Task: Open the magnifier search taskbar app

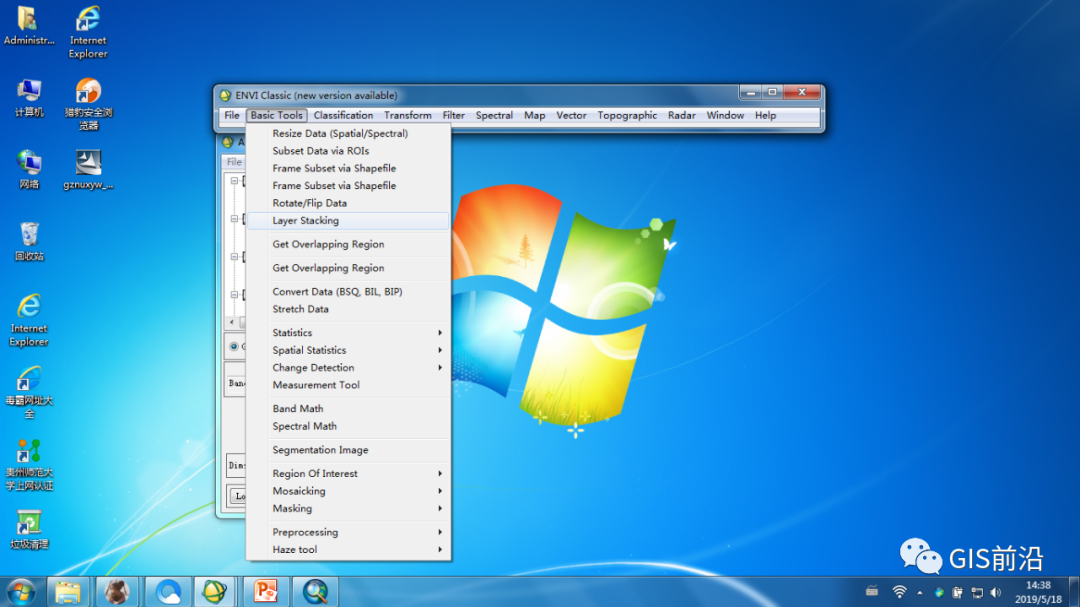Action: [x=315, y=592]
